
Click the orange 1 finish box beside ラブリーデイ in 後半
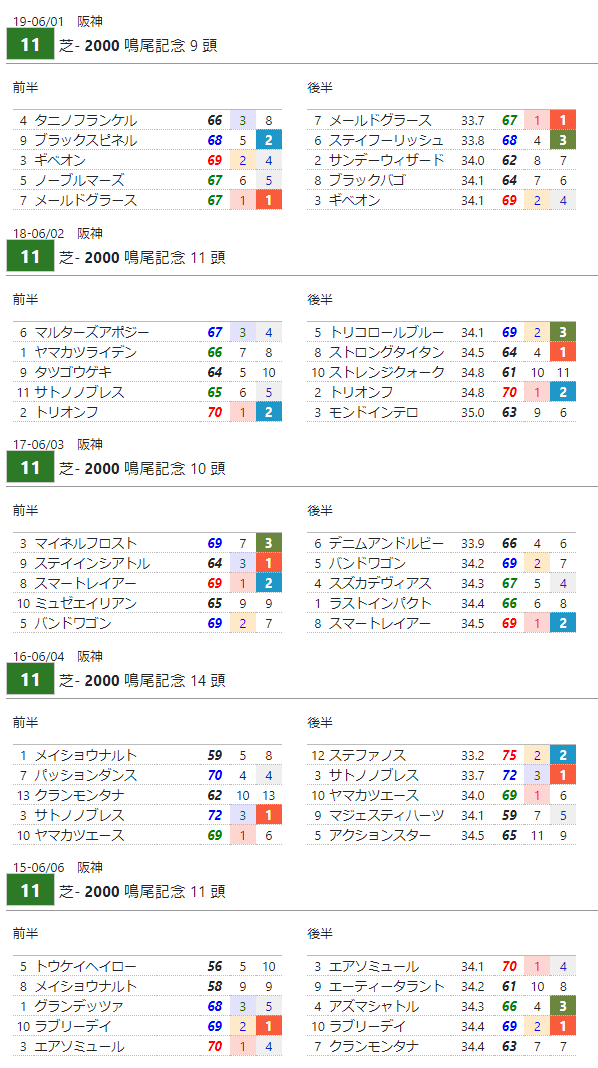click(x=563, y=1026)
